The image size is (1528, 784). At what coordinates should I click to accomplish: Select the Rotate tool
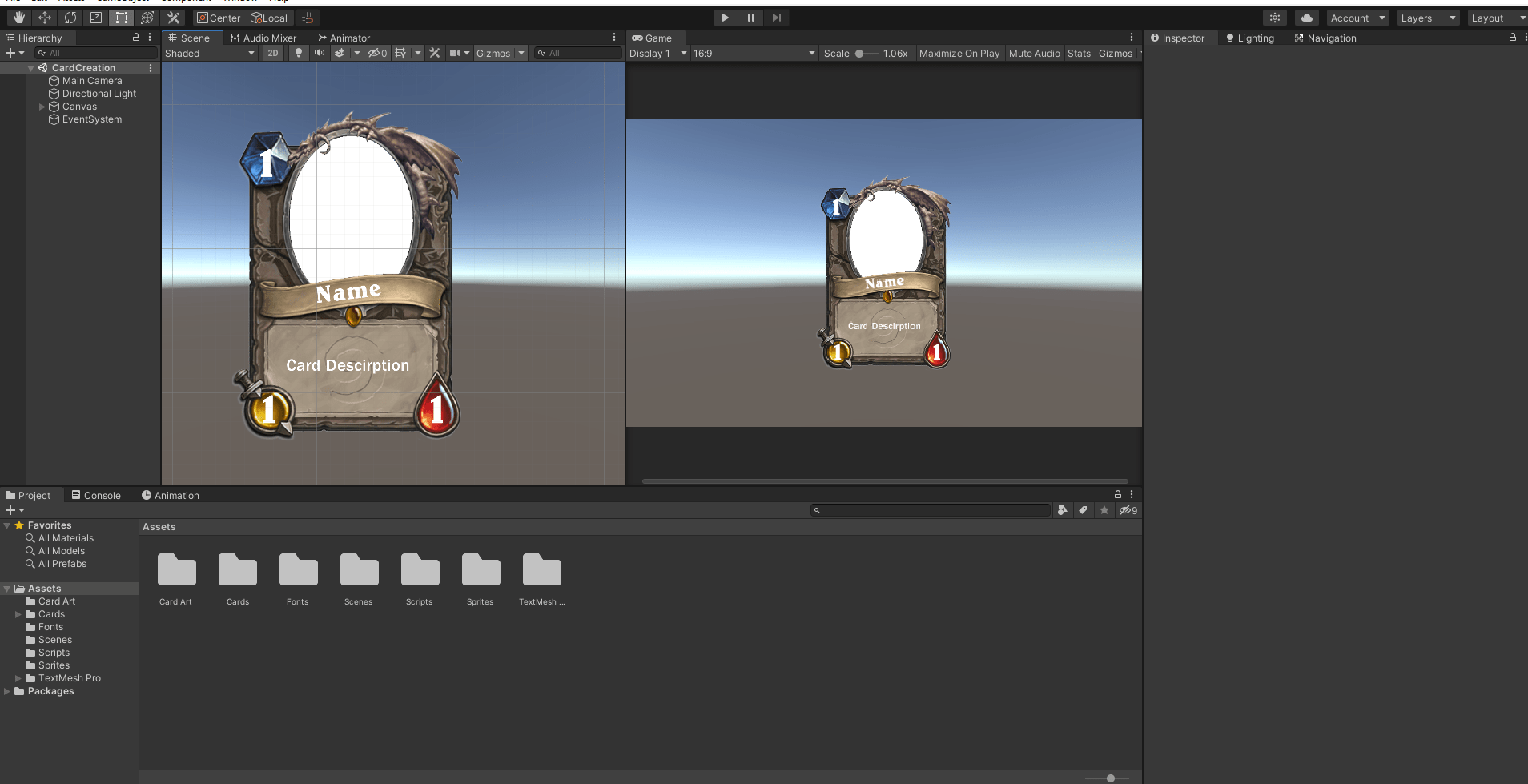pos(70,18)
